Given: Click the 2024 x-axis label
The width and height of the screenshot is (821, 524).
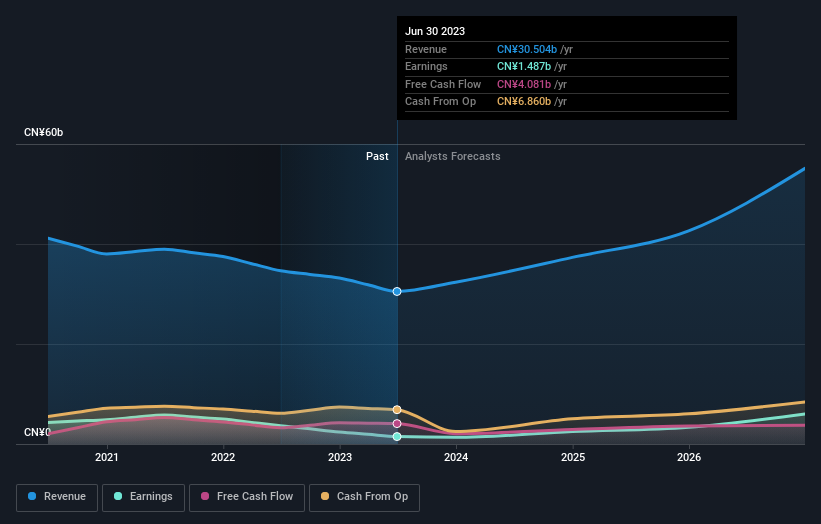Looking at the screenshot, I should 456,457.
